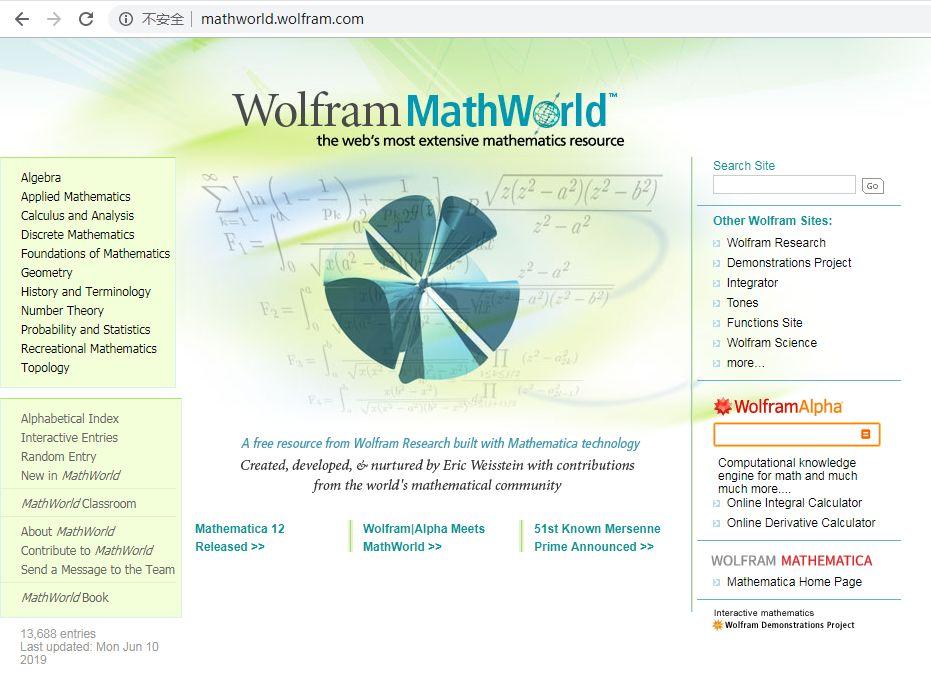Open the Online Integral Calculator link
This screenshot has width=931, height=676.
(x=794, y=503)
